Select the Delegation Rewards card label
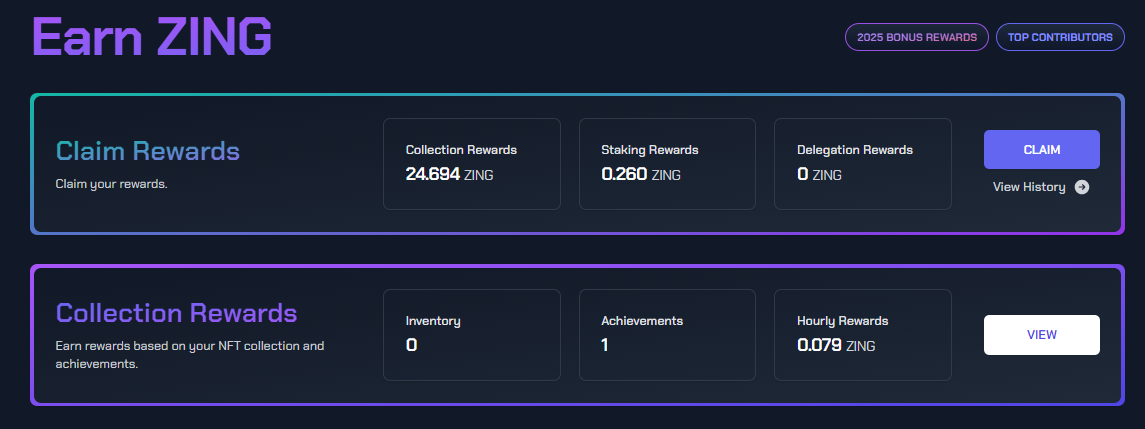 [854, 150]
